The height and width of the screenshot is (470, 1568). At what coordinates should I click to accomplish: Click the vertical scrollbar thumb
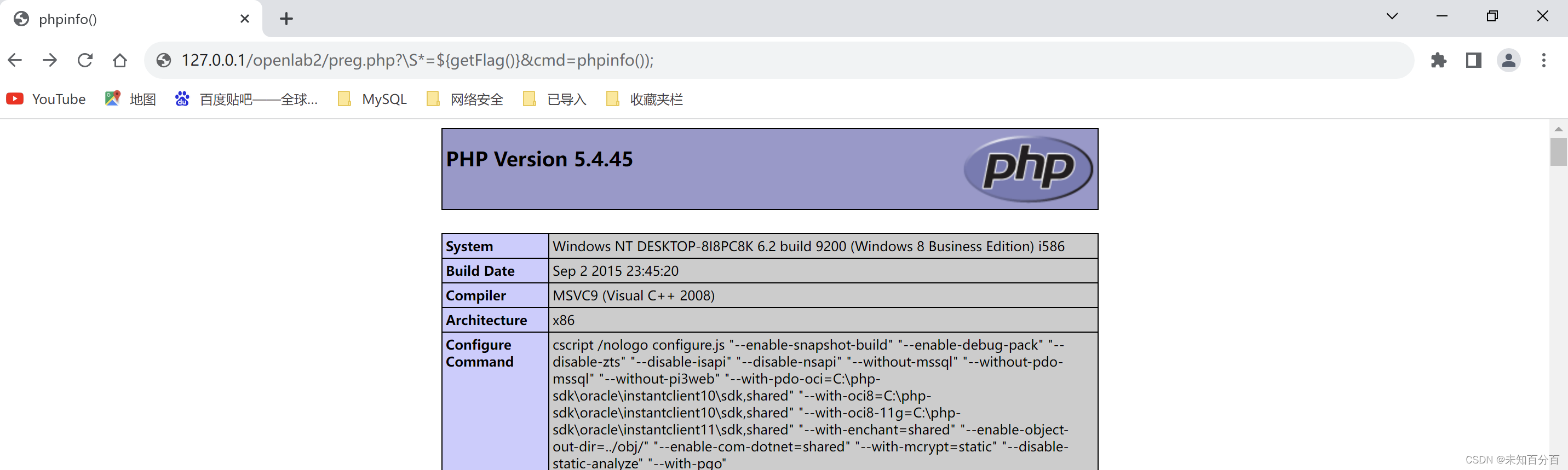point(1558,152)
